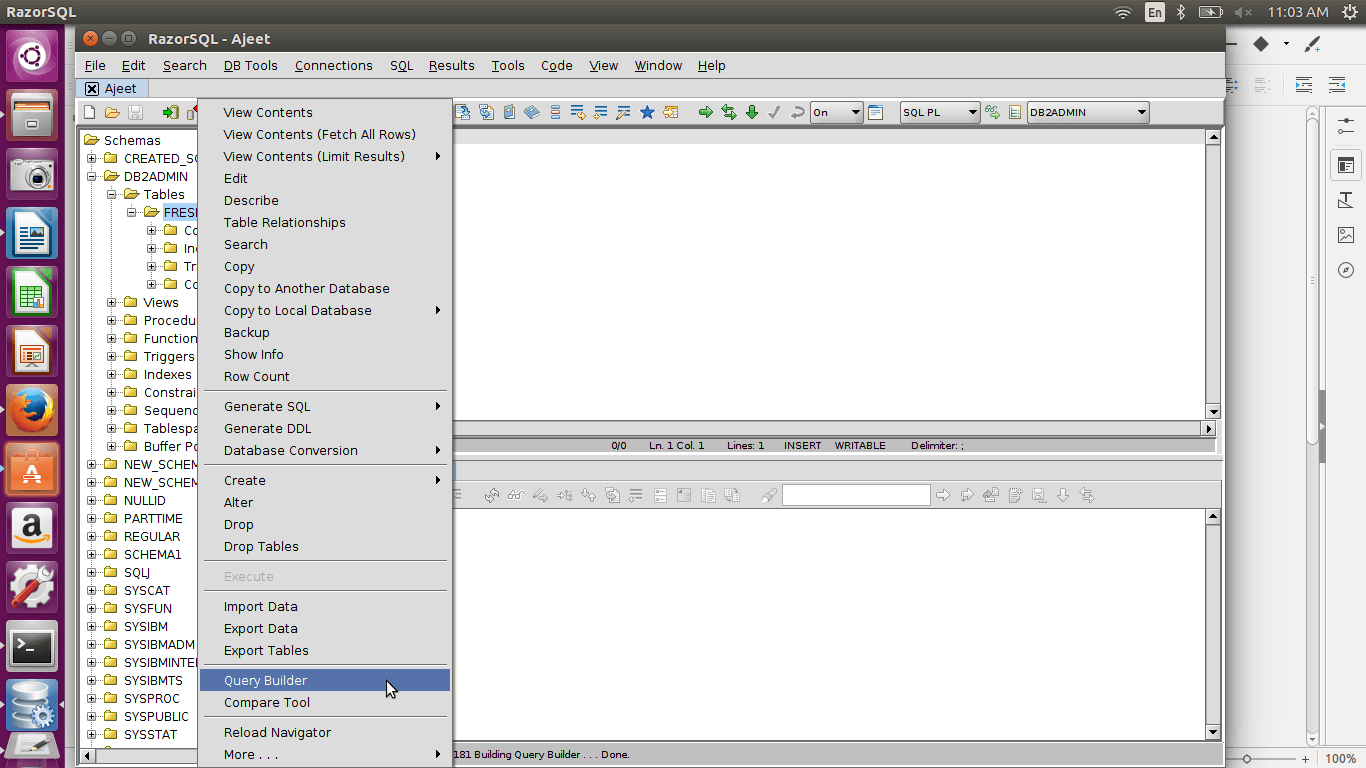Screen dimensions: 1366x768
Task: Open Firefox from the Ubuntu launcher
Action: [32, 410]
